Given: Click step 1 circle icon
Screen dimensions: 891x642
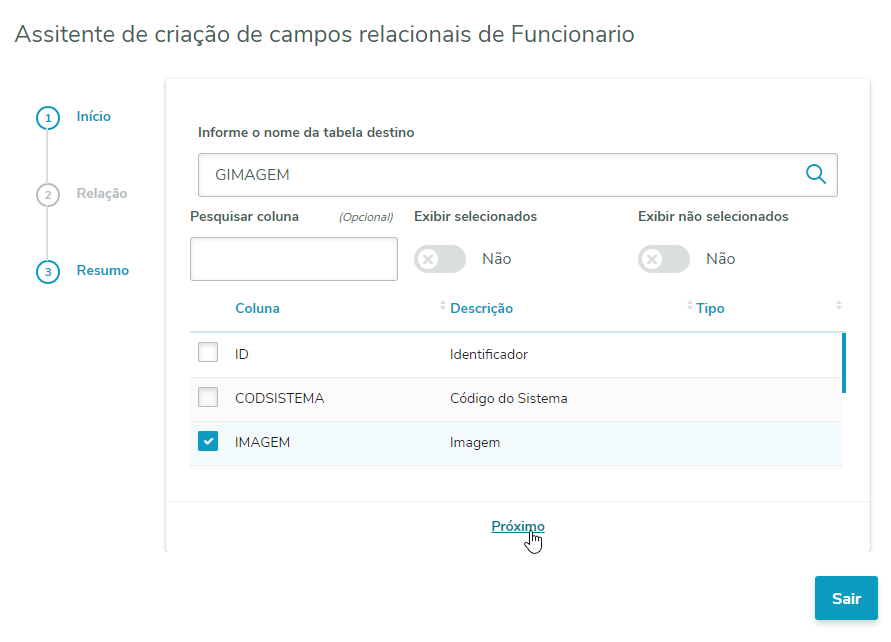Looking at the screenshot, I should (x=47, y=118).
